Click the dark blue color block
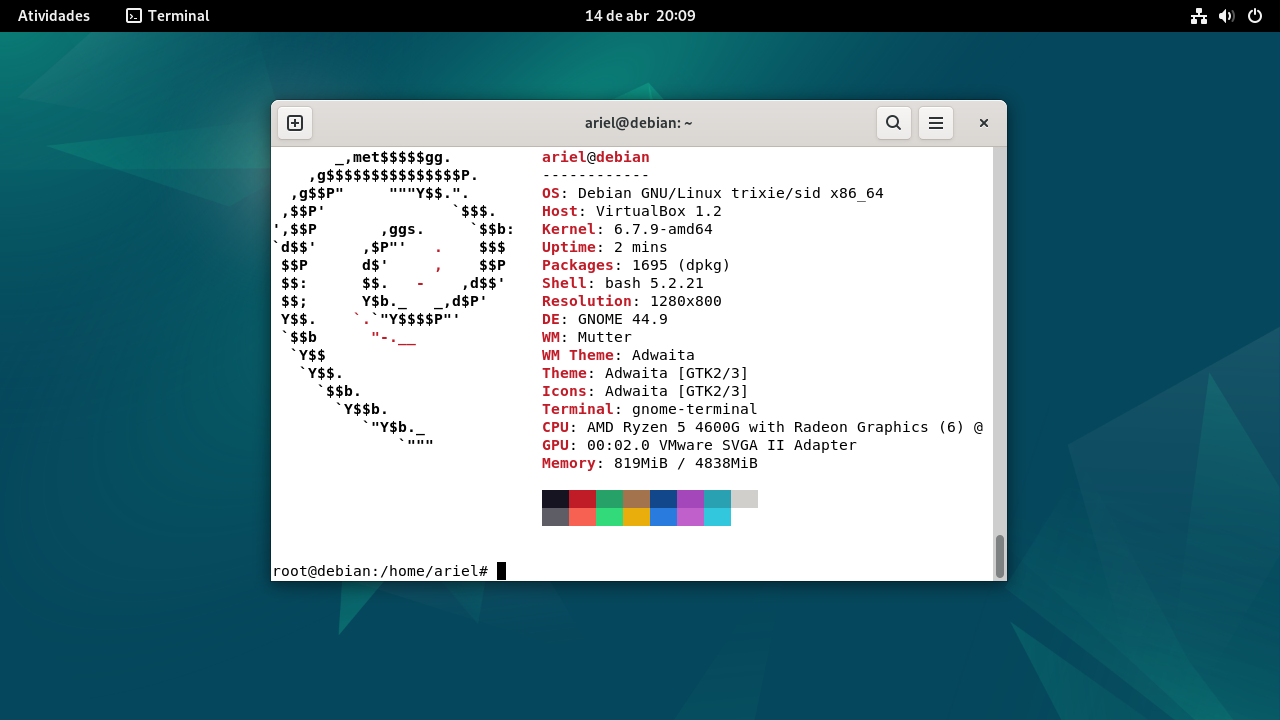The image size is (1280, 720). pos(663,499)
